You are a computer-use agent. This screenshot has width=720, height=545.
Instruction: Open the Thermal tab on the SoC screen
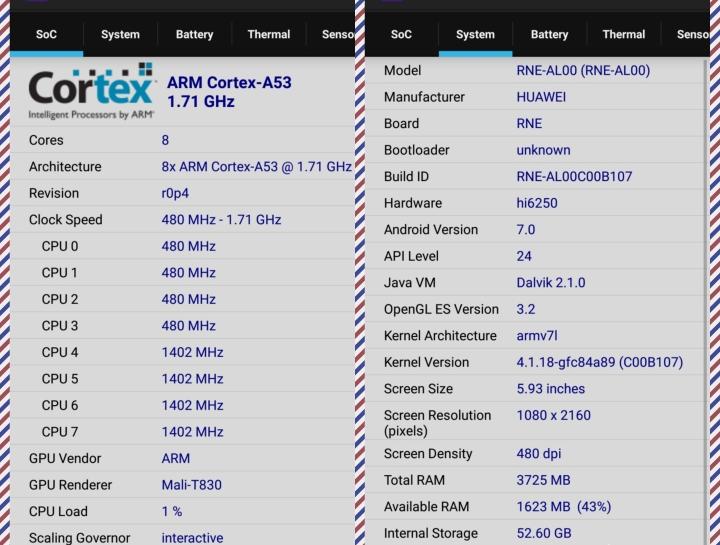[x=268, y=34]
